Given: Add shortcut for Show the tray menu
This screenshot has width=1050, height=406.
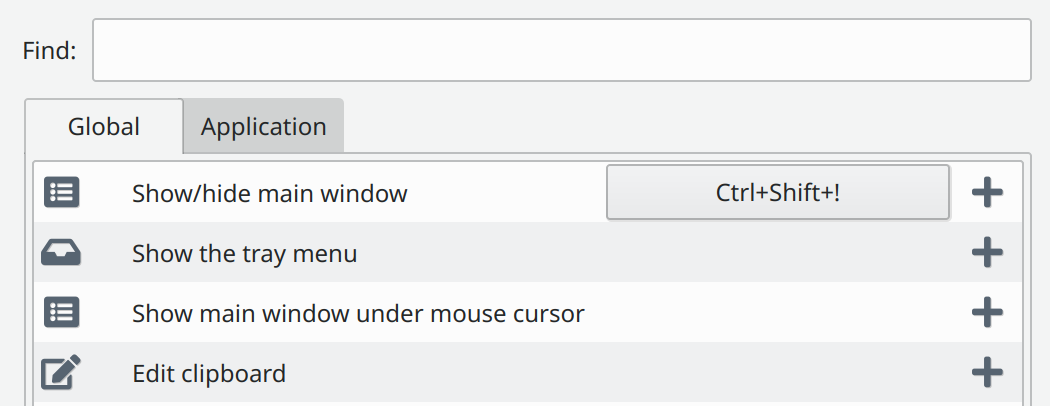Looking at the screenshot, I should [987, 253].
